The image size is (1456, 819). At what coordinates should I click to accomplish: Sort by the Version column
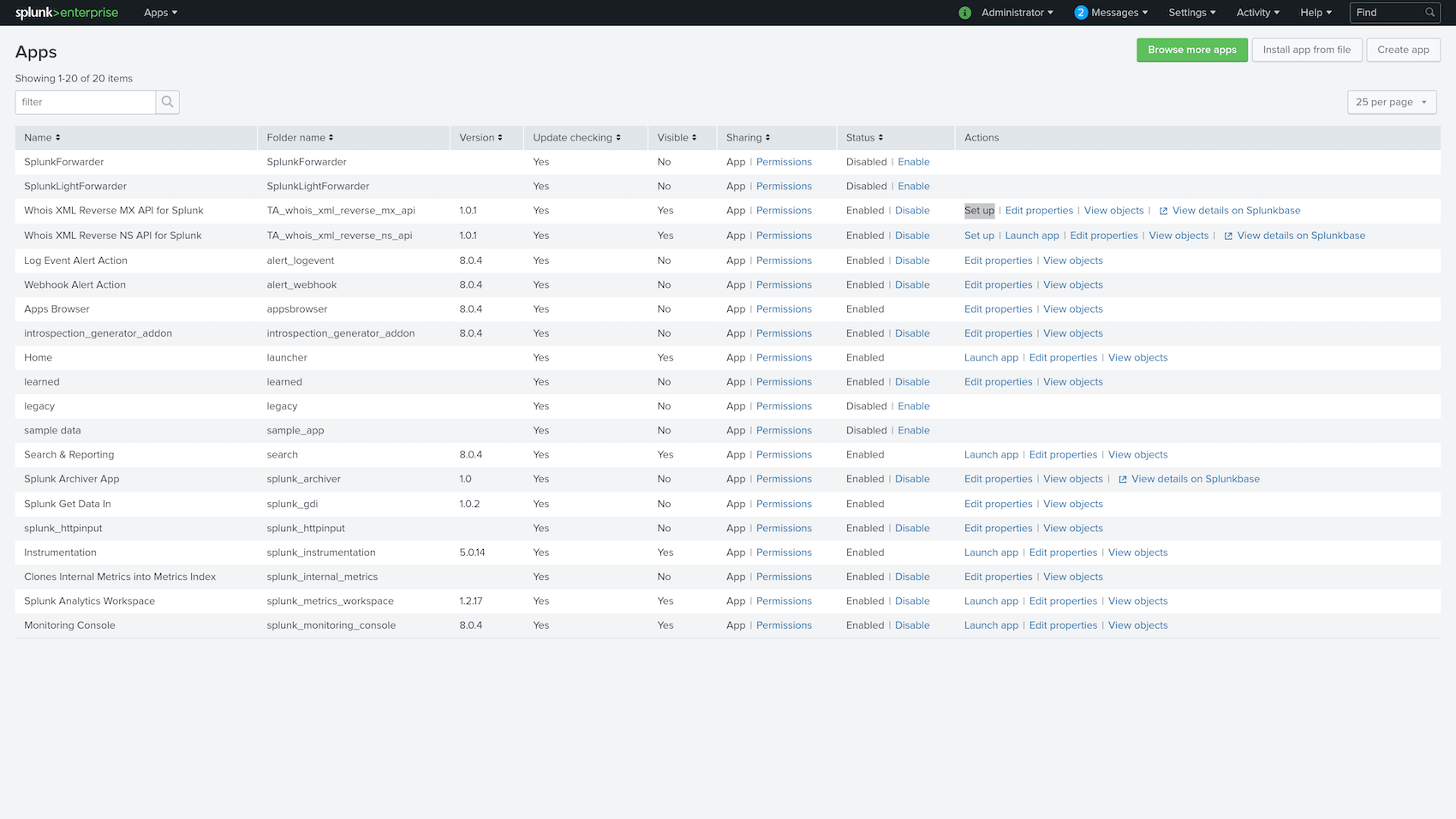click(x=480, y=138)
